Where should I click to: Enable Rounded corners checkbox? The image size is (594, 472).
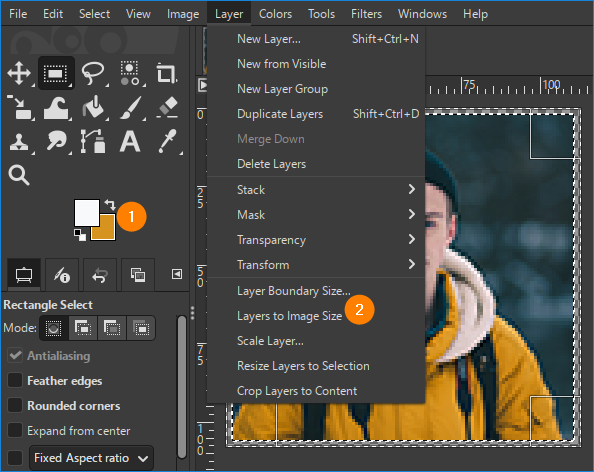coord(15,406)
